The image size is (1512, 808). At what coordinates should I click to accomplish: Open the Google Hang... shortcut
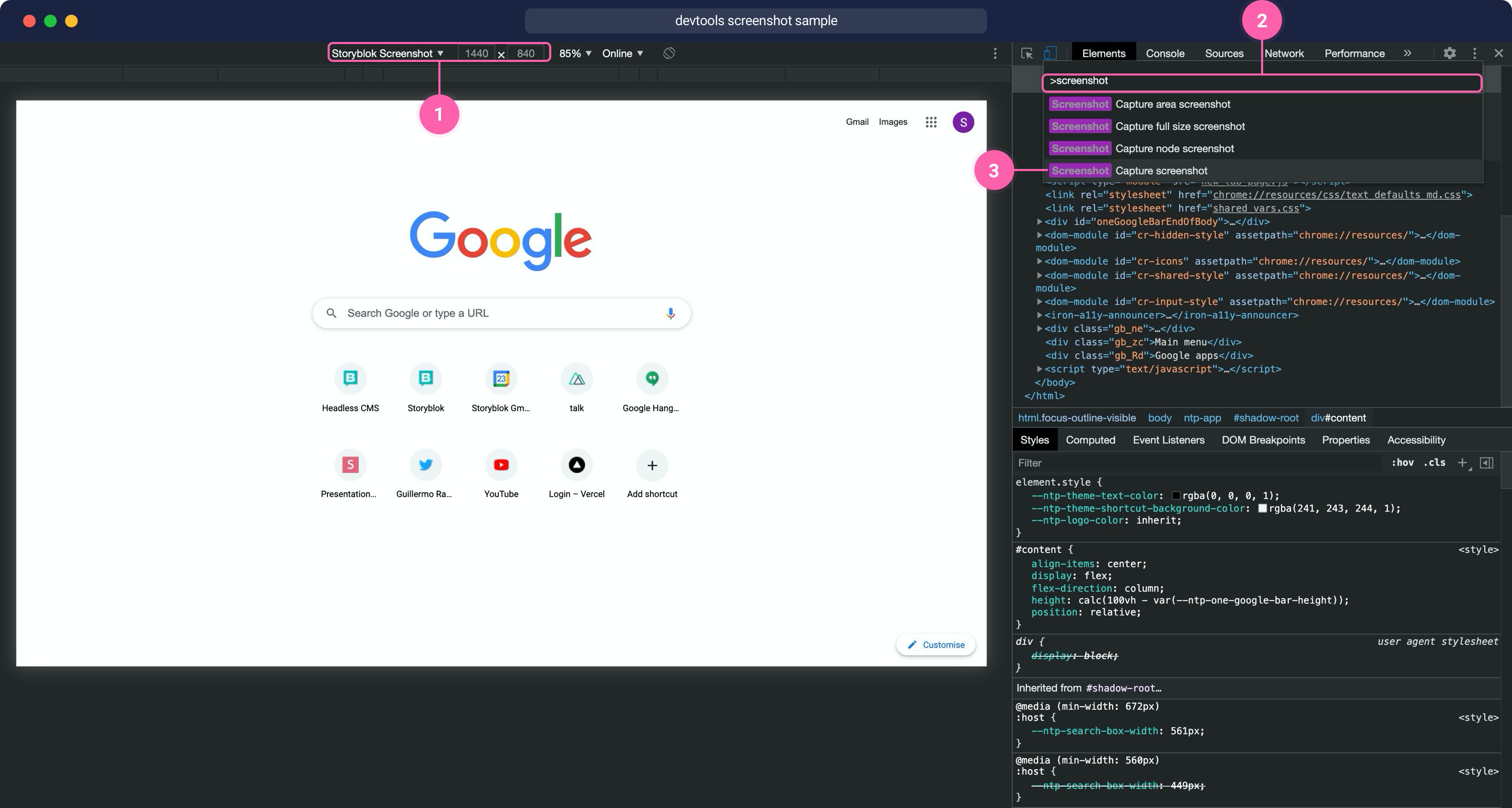pyautogui.click(x=652, y=388)
